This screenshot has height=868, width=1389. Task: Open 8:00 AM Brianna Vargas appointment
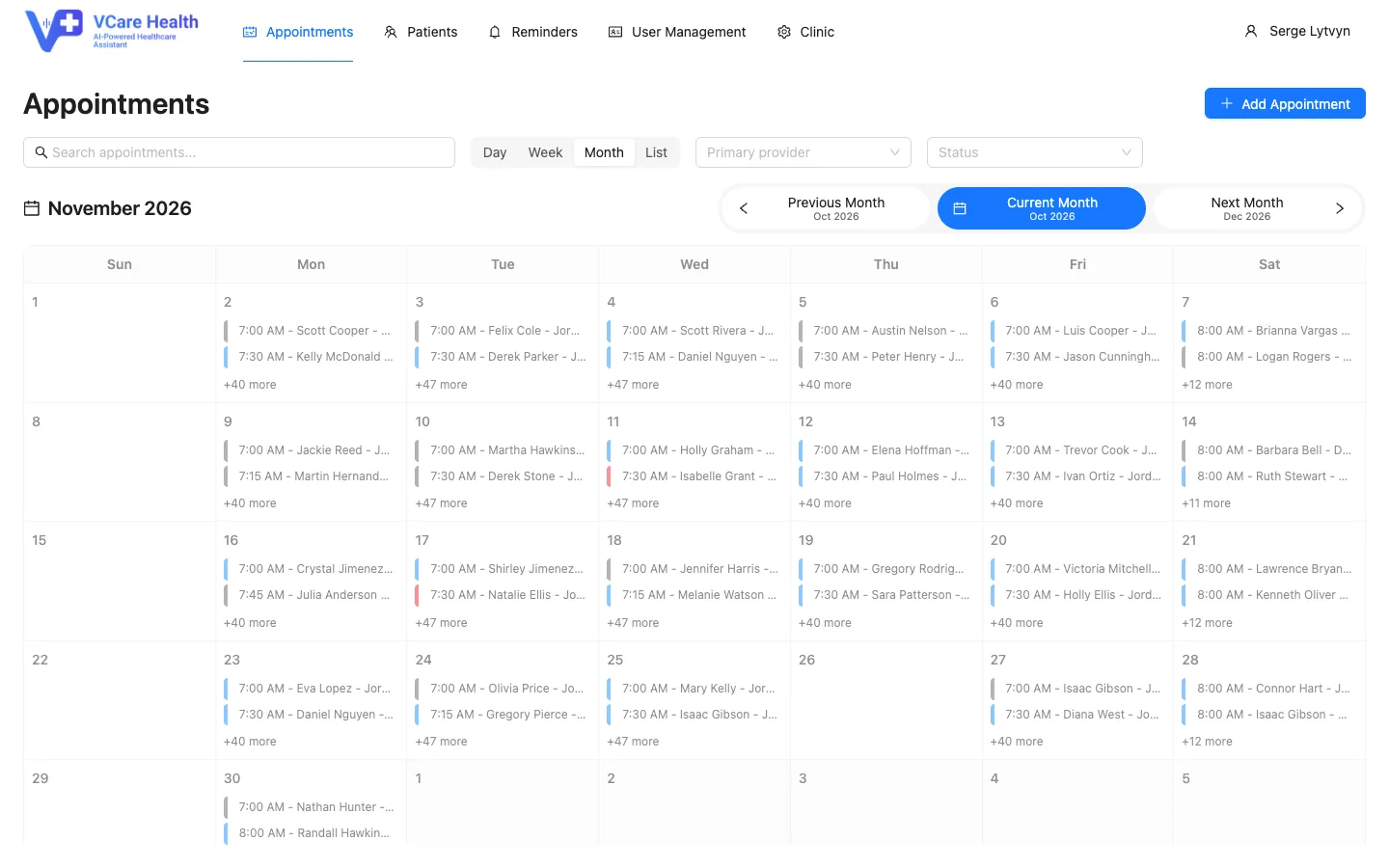pyautogui.click(x=1268, y=331)
